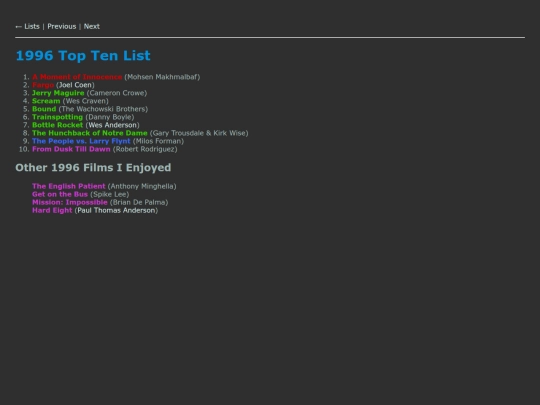Viewport: 540px width, 405px height.
Task: Select director name Spike Lee
Action: 110,194
